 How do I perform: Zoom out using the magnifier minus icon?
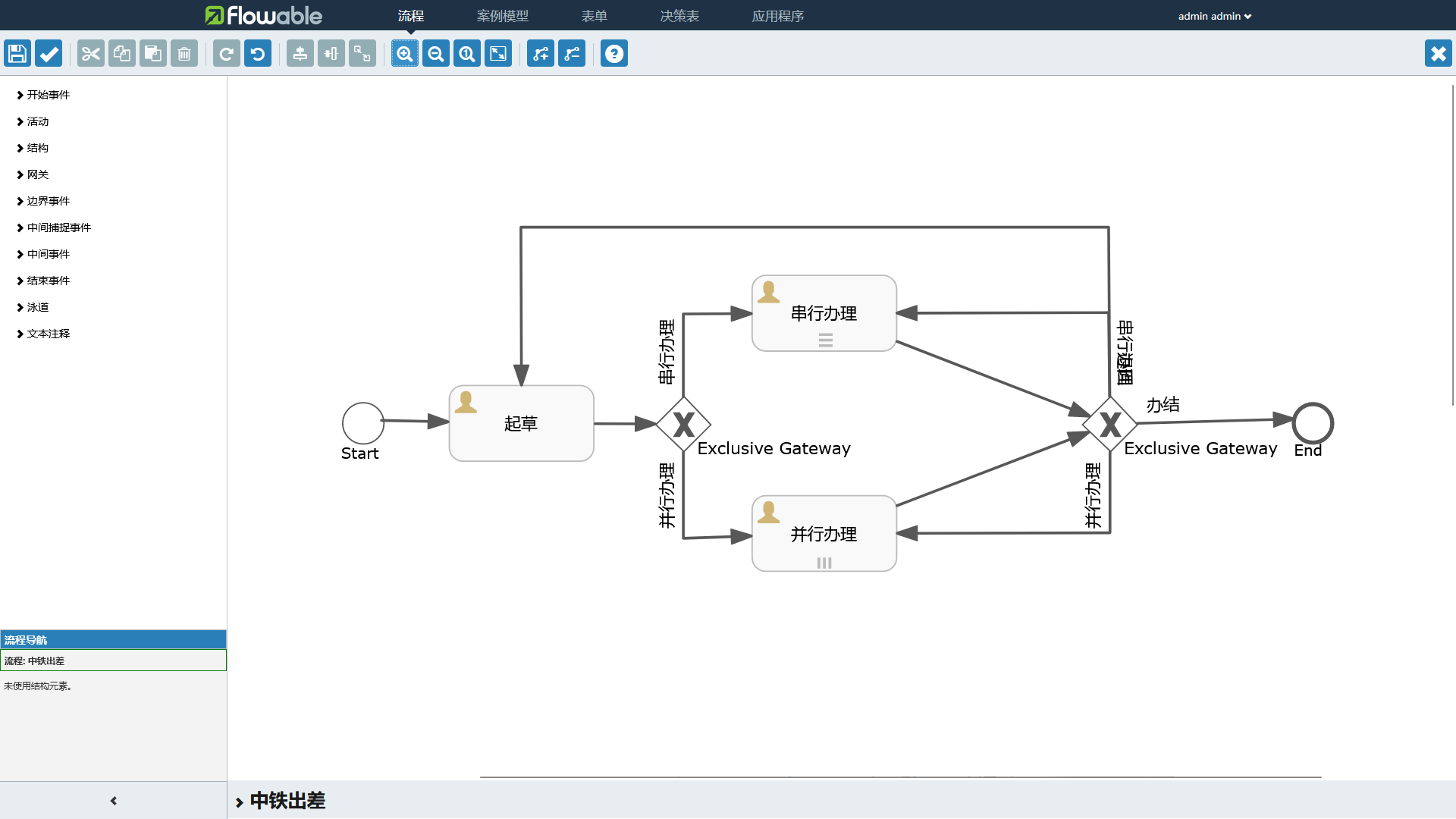point(436,54)
